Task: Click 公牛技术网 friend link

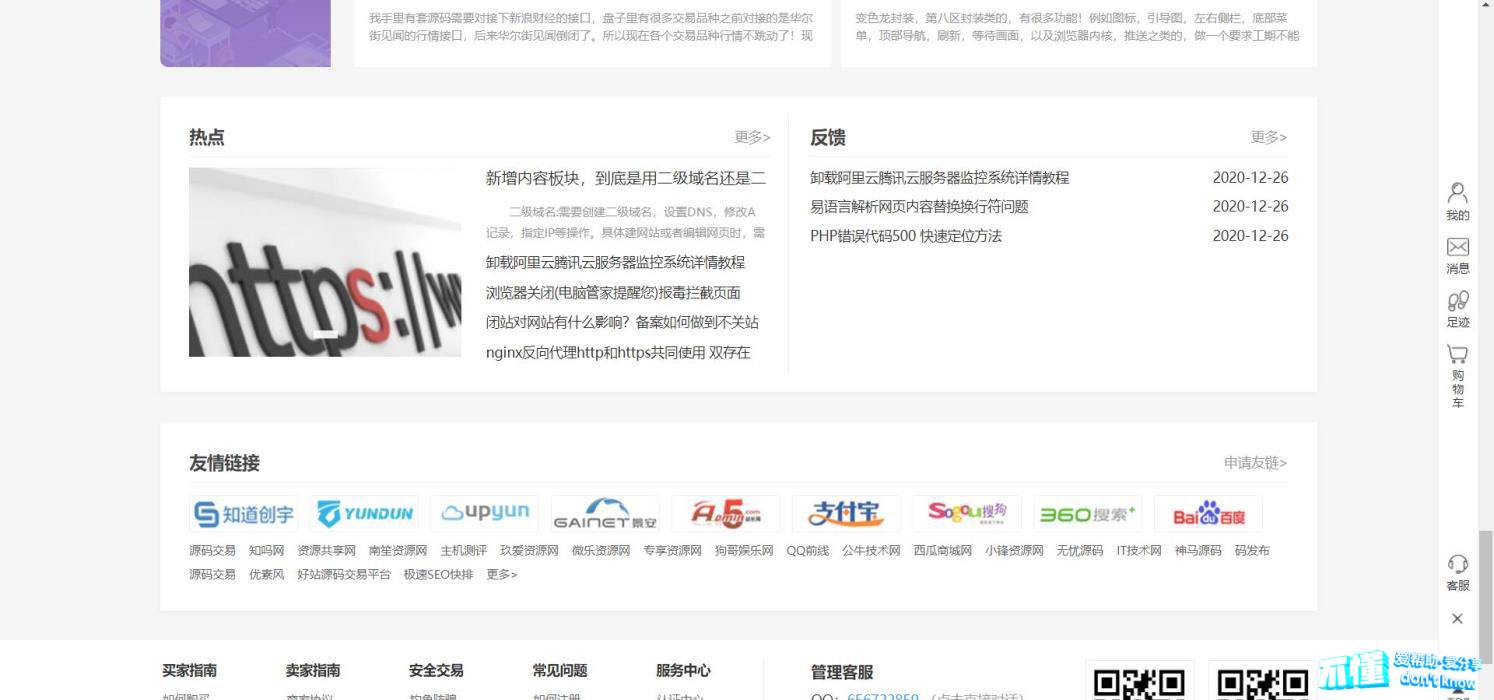Action: click(871, 550)
